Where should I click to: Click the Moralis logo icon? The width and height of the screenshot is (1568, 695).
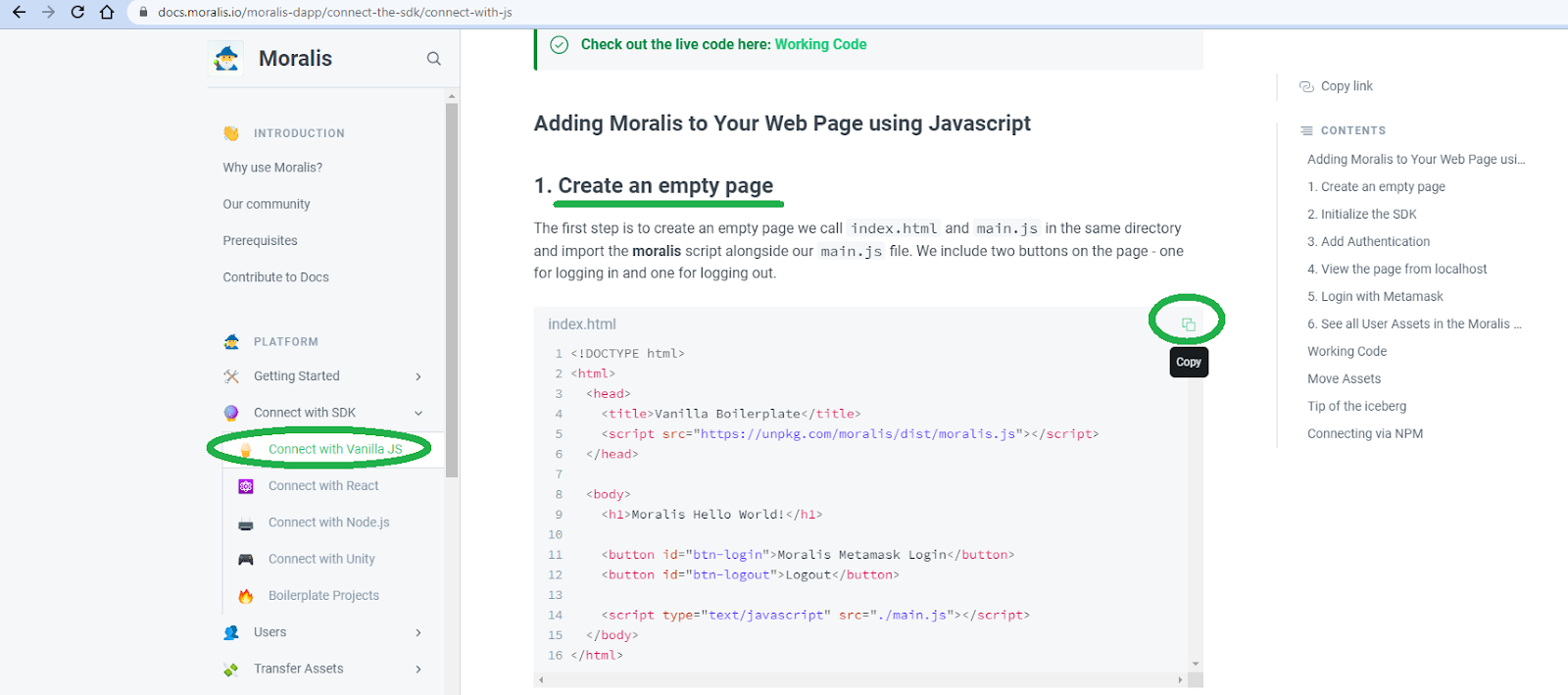pos(227,58)
